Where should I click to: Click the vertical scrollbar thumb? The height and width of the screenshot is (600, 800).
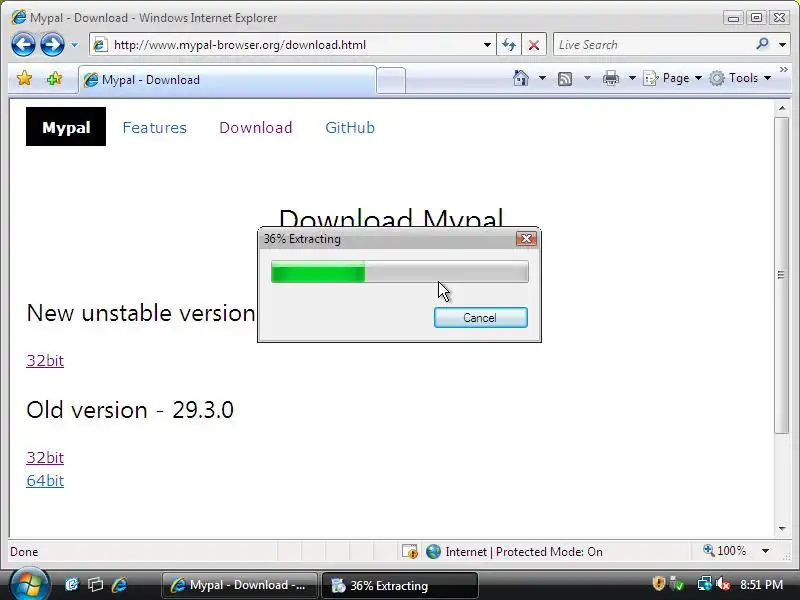pyautogui.click(x=781, y=275)
